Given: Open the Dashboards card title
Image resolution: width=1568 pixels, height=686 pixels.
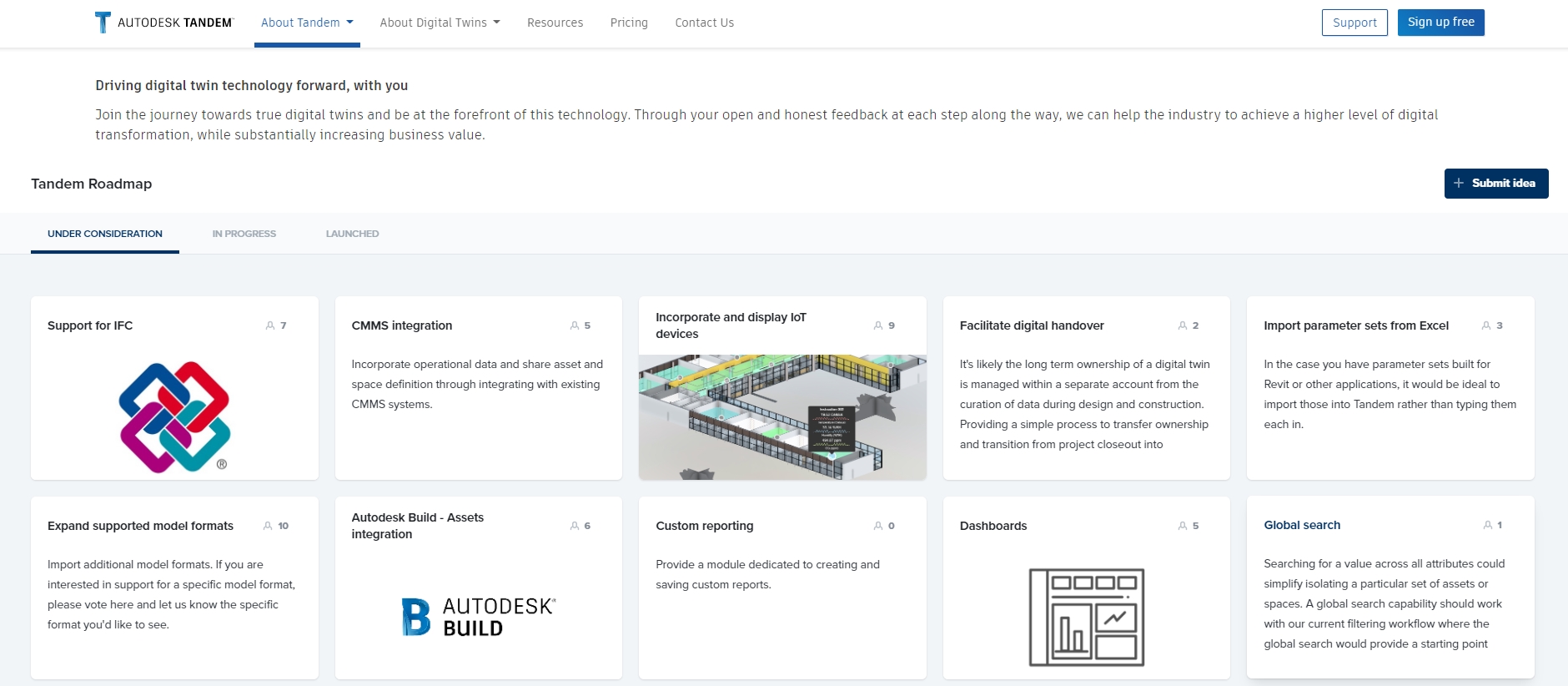Looking at the screenshot, I should tap(993, 526).
